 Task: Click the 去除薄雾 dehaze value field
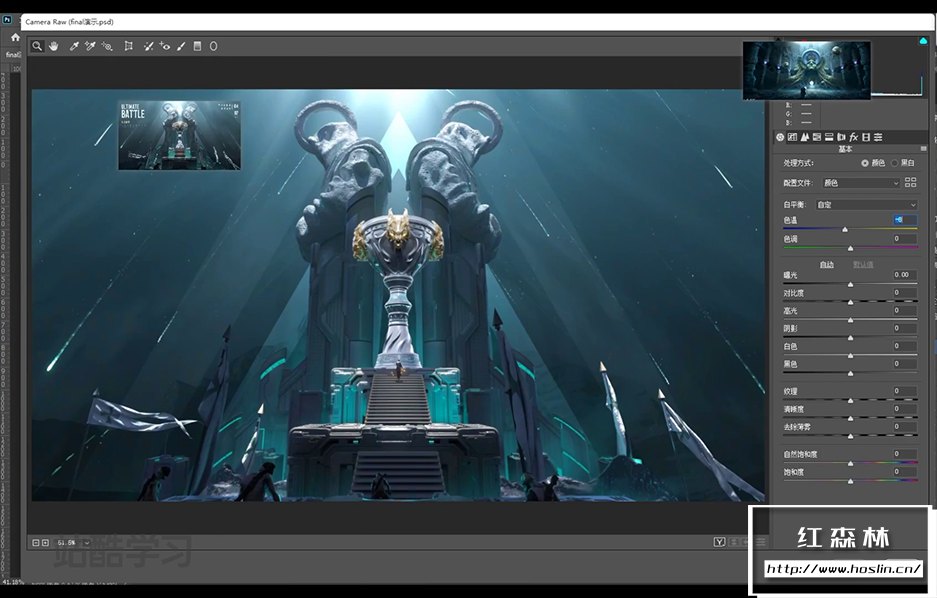coord(905,427)
